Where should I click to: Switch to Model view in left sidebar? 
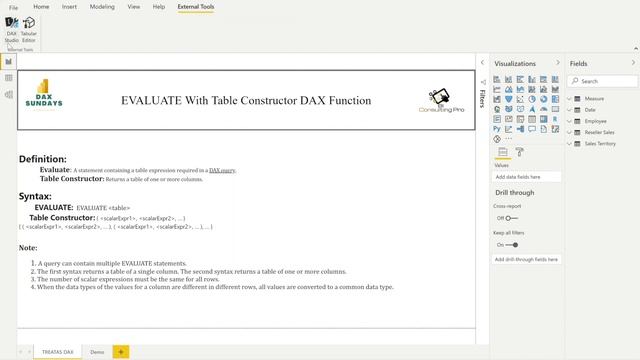tap(9, 94)
